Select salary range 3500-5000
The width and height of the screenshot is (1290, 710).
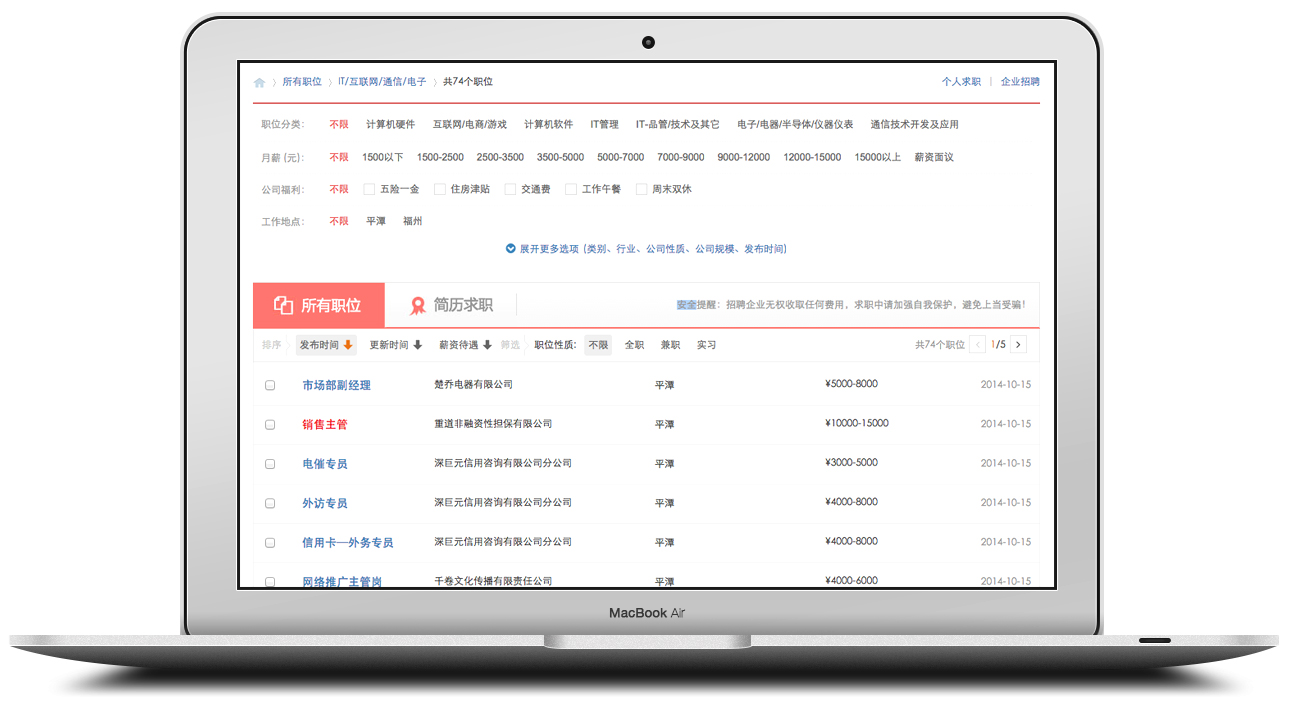point(560,157)
